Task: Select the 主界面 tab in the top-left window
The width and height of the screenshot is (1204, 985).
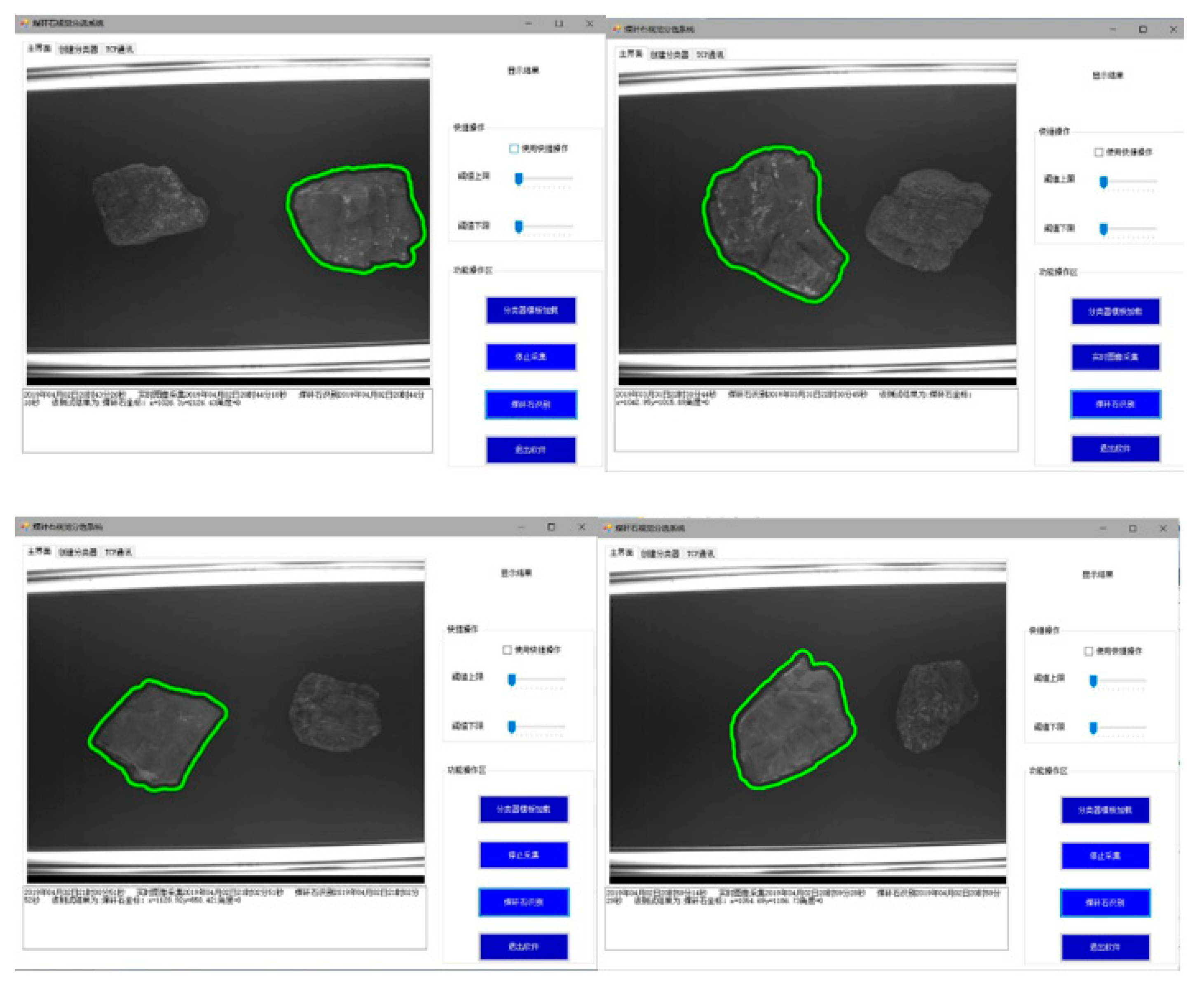Action: coord(40,48)
